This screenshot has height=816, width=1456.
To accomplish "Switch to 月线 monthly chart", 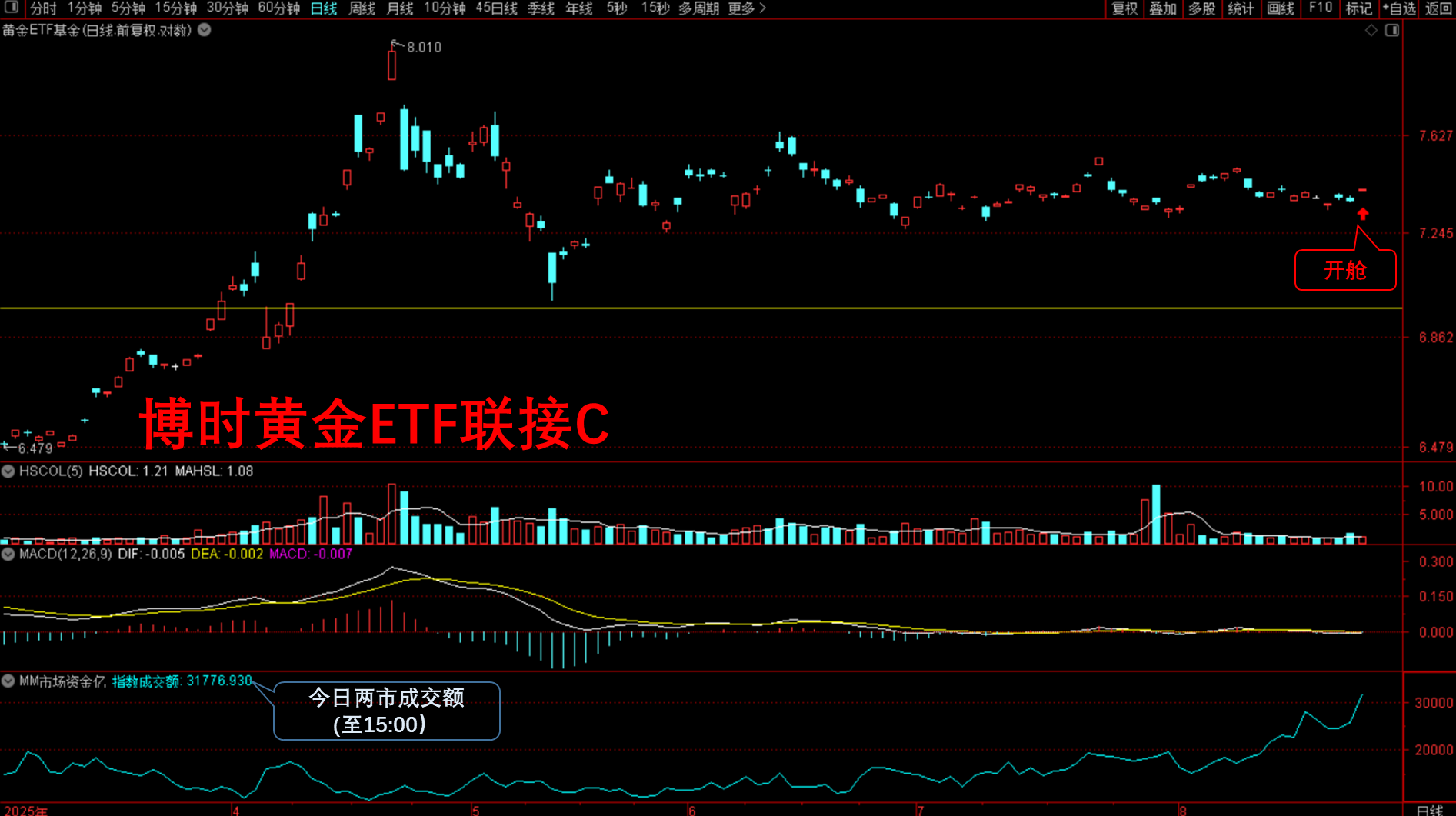I will 399,8.
